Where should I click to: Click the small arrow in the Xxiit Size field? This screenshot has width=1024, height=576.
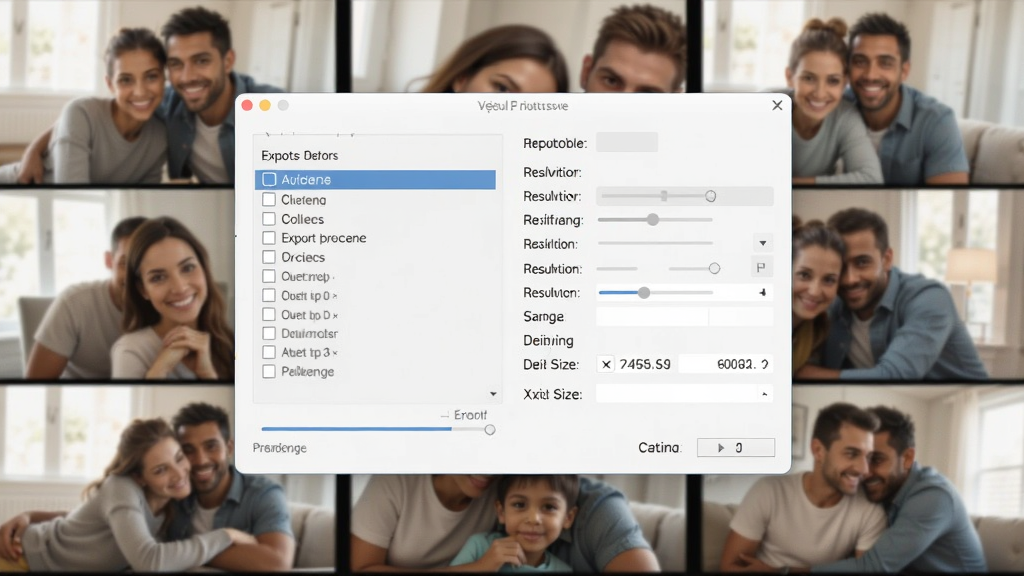tap(764, 394)
